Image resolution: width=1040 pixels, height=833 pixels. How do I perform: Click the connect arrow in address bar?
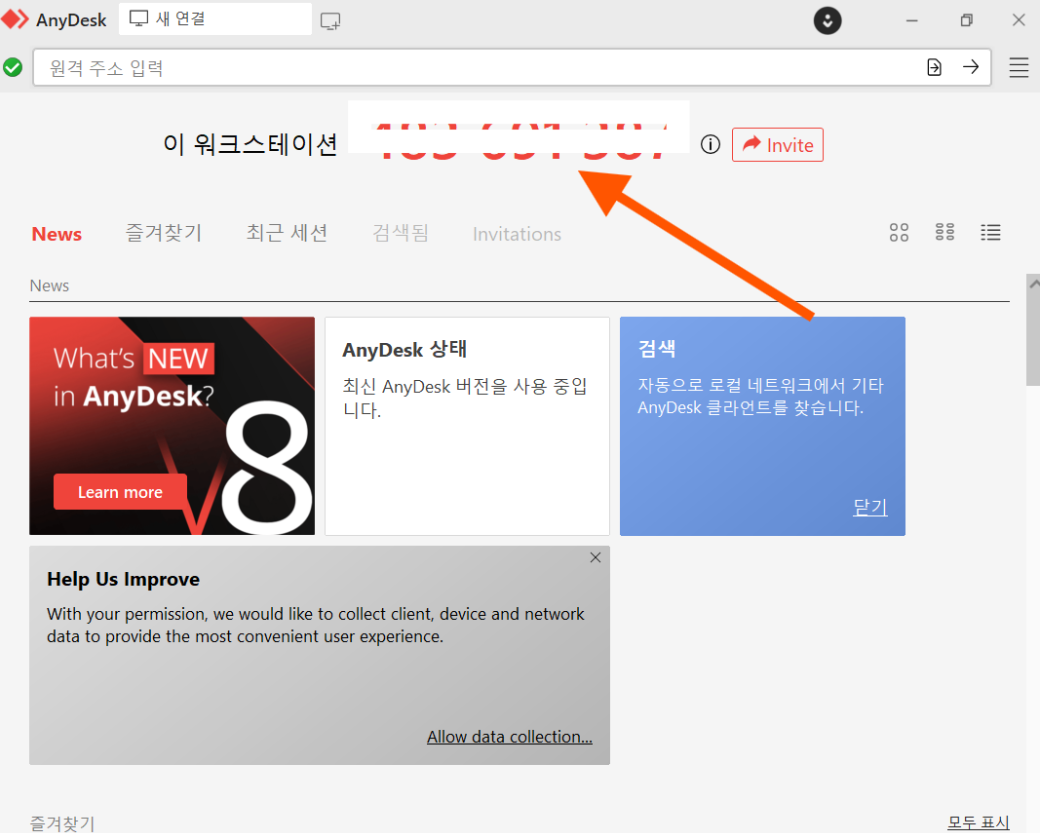tap(970, 67)
